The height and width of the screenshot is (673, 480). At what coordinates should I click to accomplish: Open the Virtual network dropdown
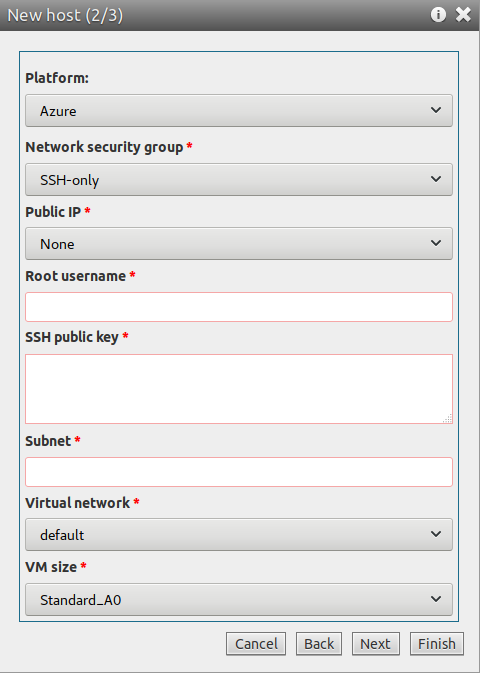(x=239, y=534)
